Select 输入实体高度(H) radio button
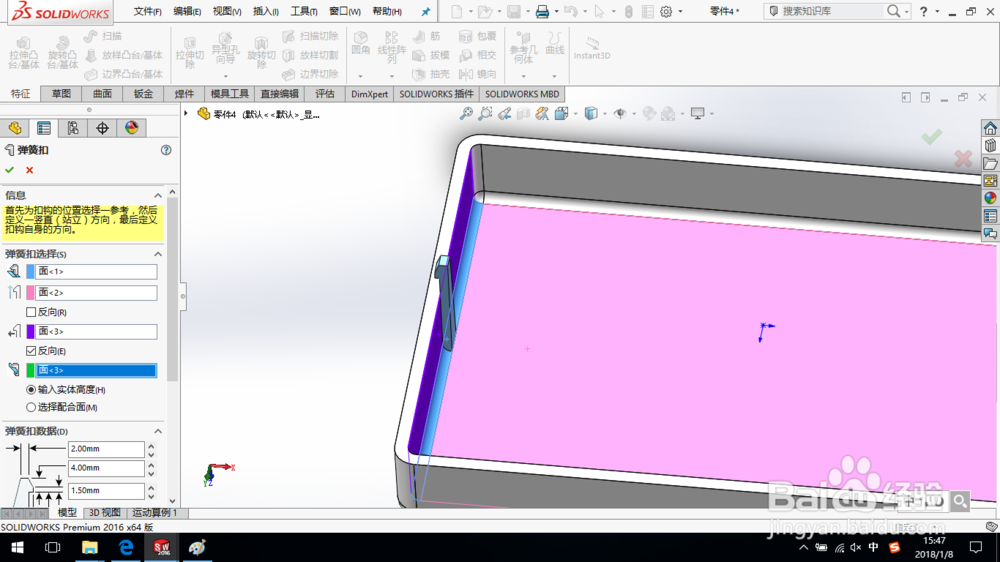The image size is (1000, 562). (x=31, y=389)
